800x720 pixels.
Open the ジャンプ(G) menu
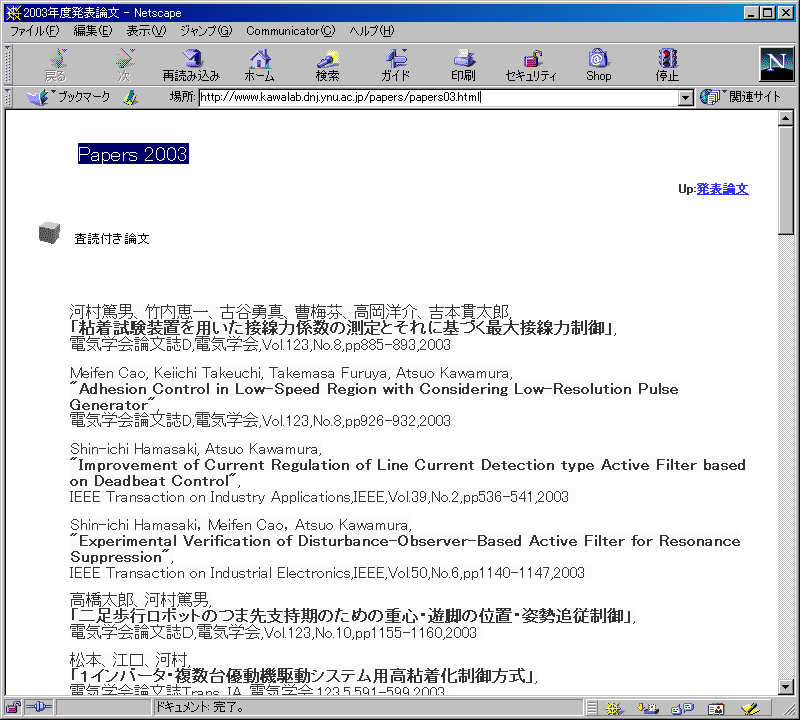point(206,31)
